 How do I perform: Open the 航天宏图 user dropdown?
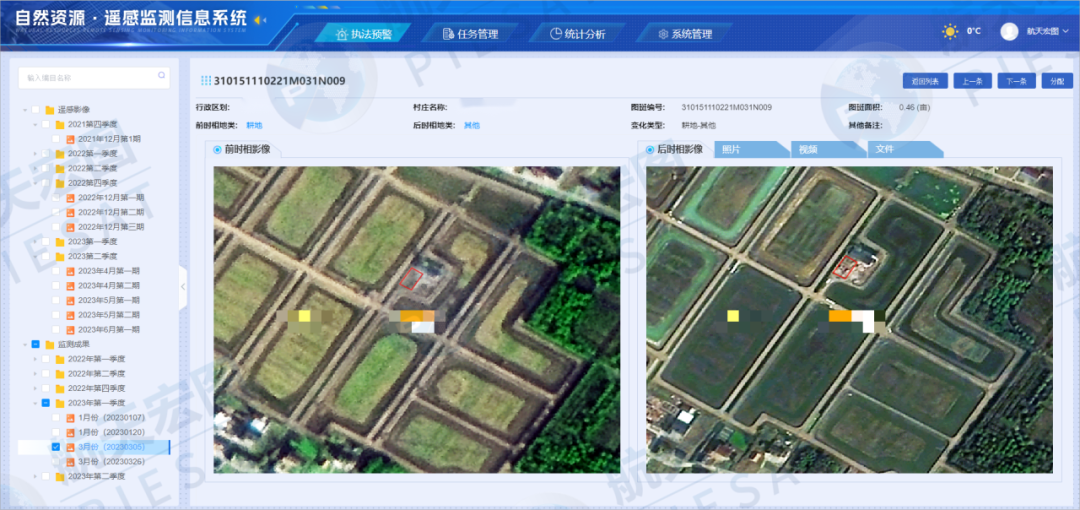[1043, 32]
